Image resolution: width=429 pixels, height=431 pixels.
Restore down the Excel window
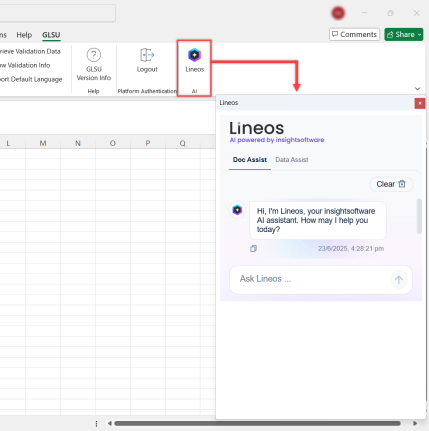pyautogui.click(x=390, y=13)
